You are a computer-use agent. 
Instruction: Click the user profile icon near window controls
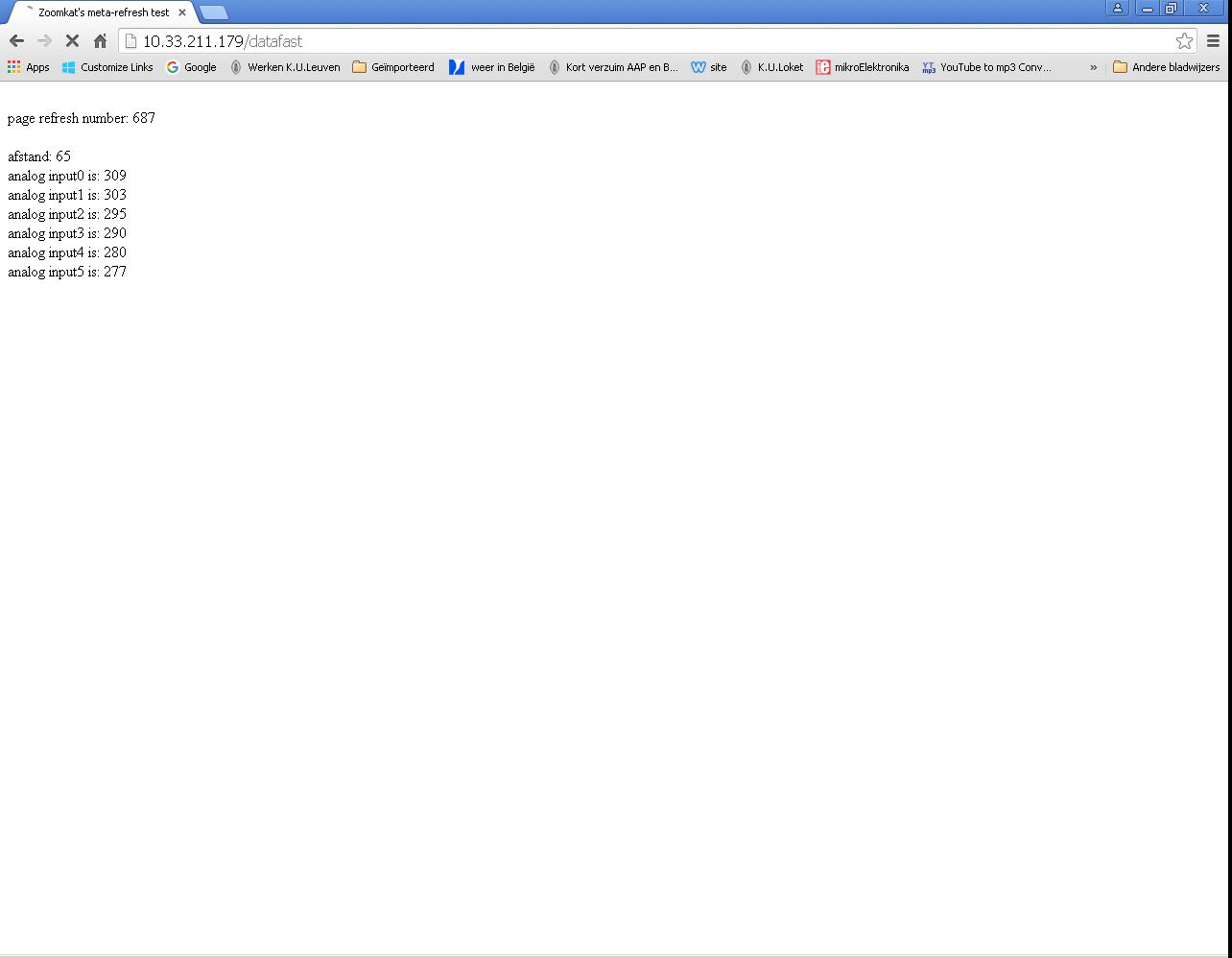1117,8
